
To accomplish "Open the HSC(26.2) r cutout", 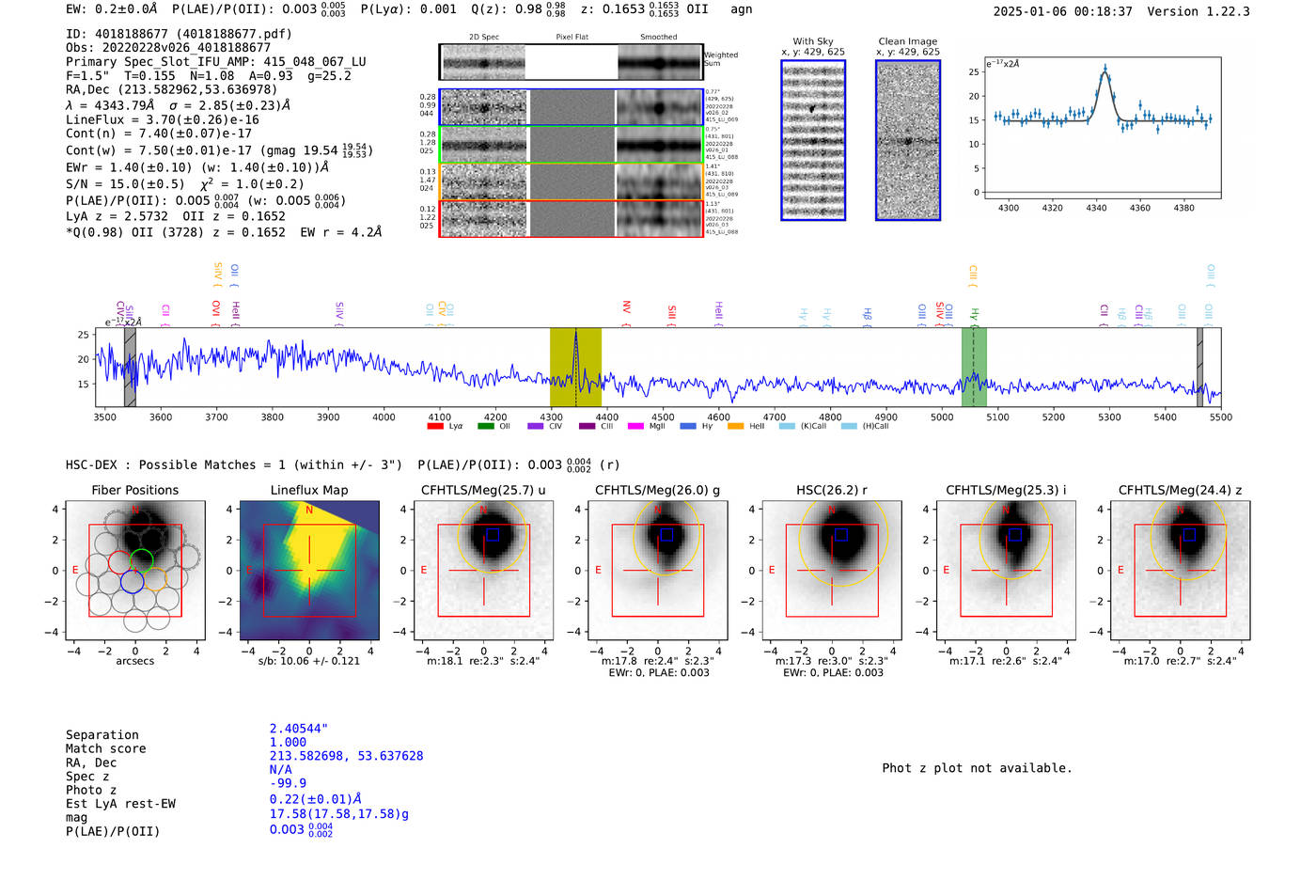I will tap(832, 571).
